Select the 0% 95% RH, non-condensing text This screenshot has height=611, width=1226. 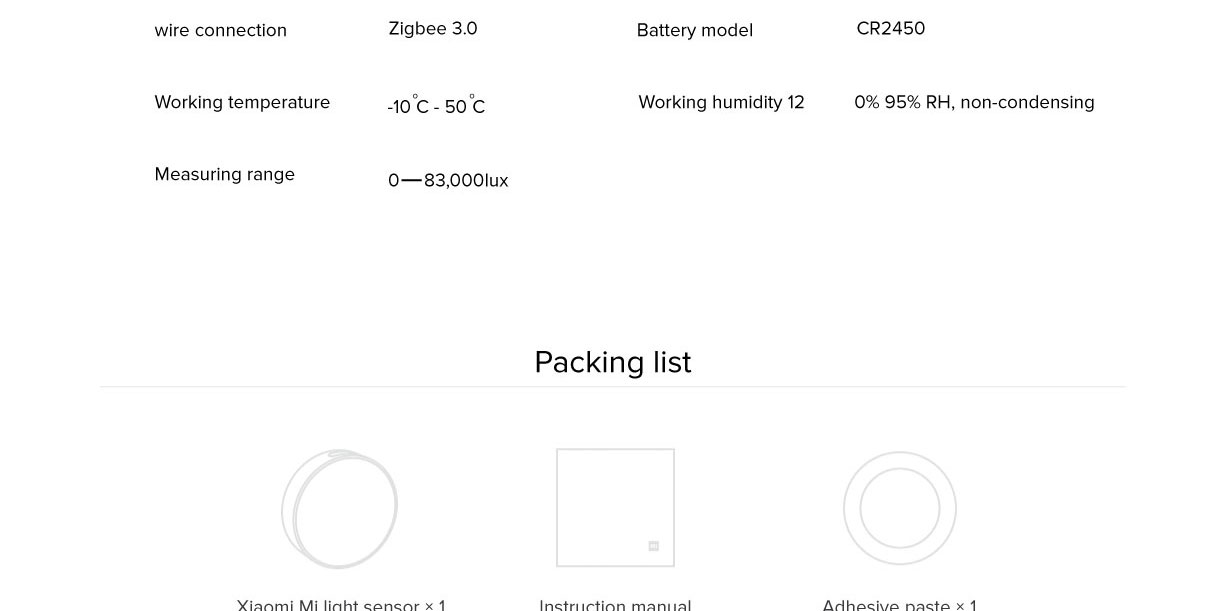tap(974, 102)
